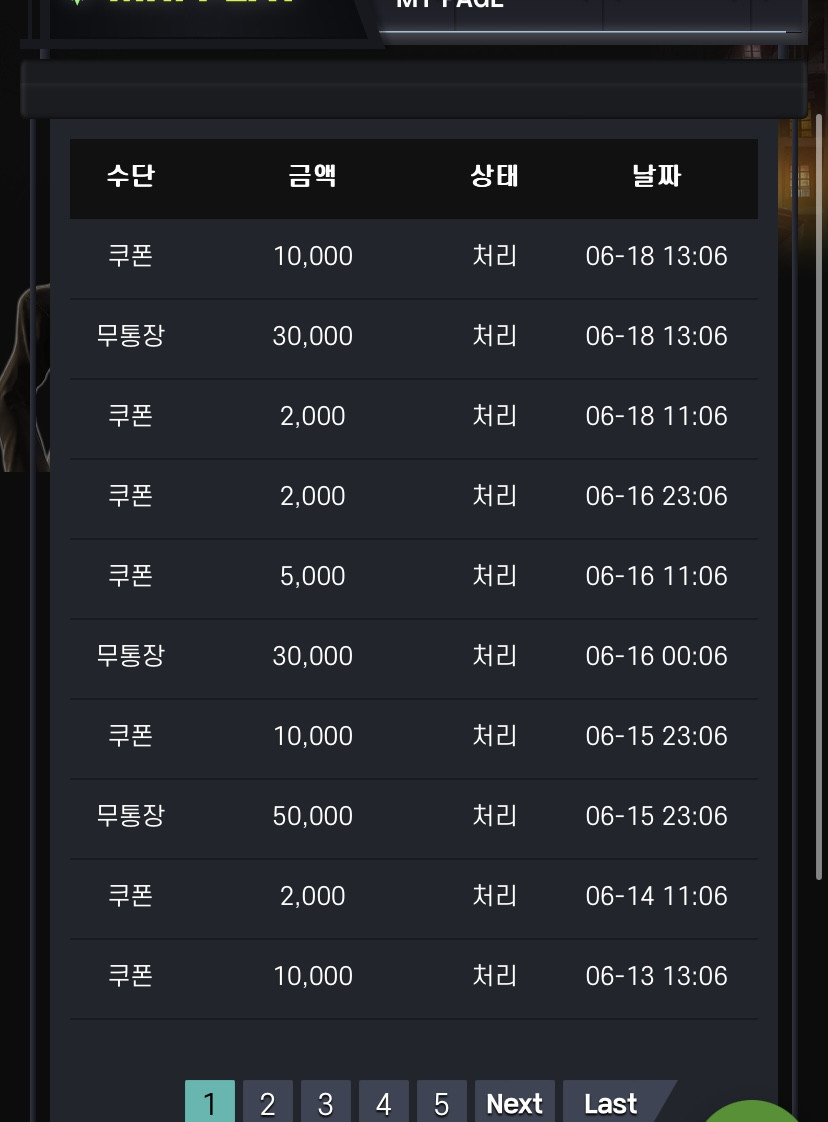This screenshot has width=828, height=1122.
Task: Select the 5,000 쿠폰 amount entry
Action: 313,576
